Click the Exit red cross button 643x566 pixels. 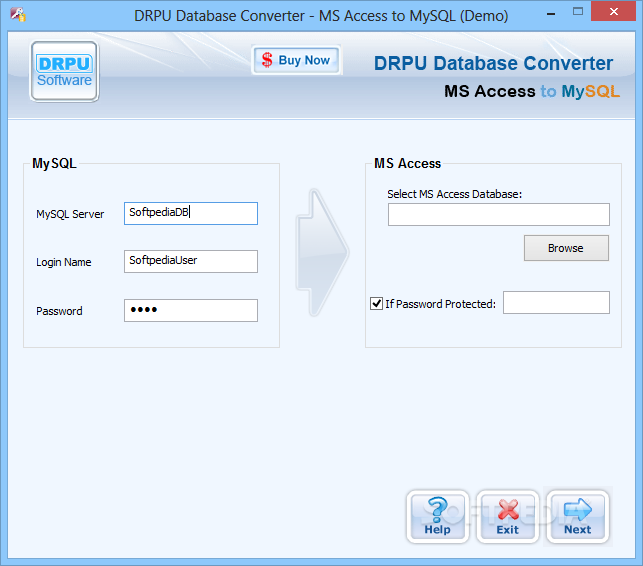(508, 517)
